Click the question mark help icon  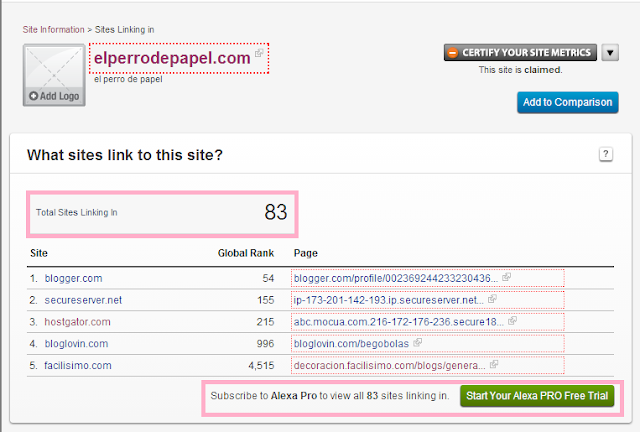pyautogui.click(x=606, y=154)
